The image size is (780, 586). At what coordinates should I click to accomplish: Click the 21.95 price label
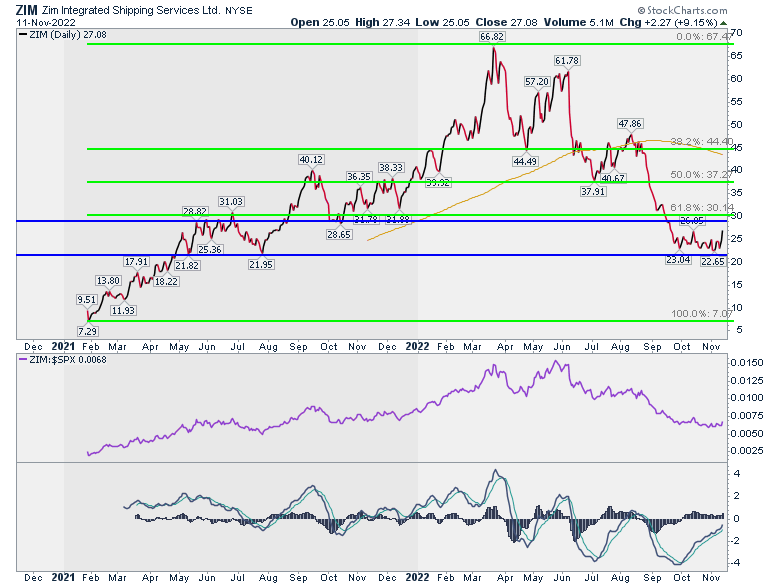click(261, 265)
